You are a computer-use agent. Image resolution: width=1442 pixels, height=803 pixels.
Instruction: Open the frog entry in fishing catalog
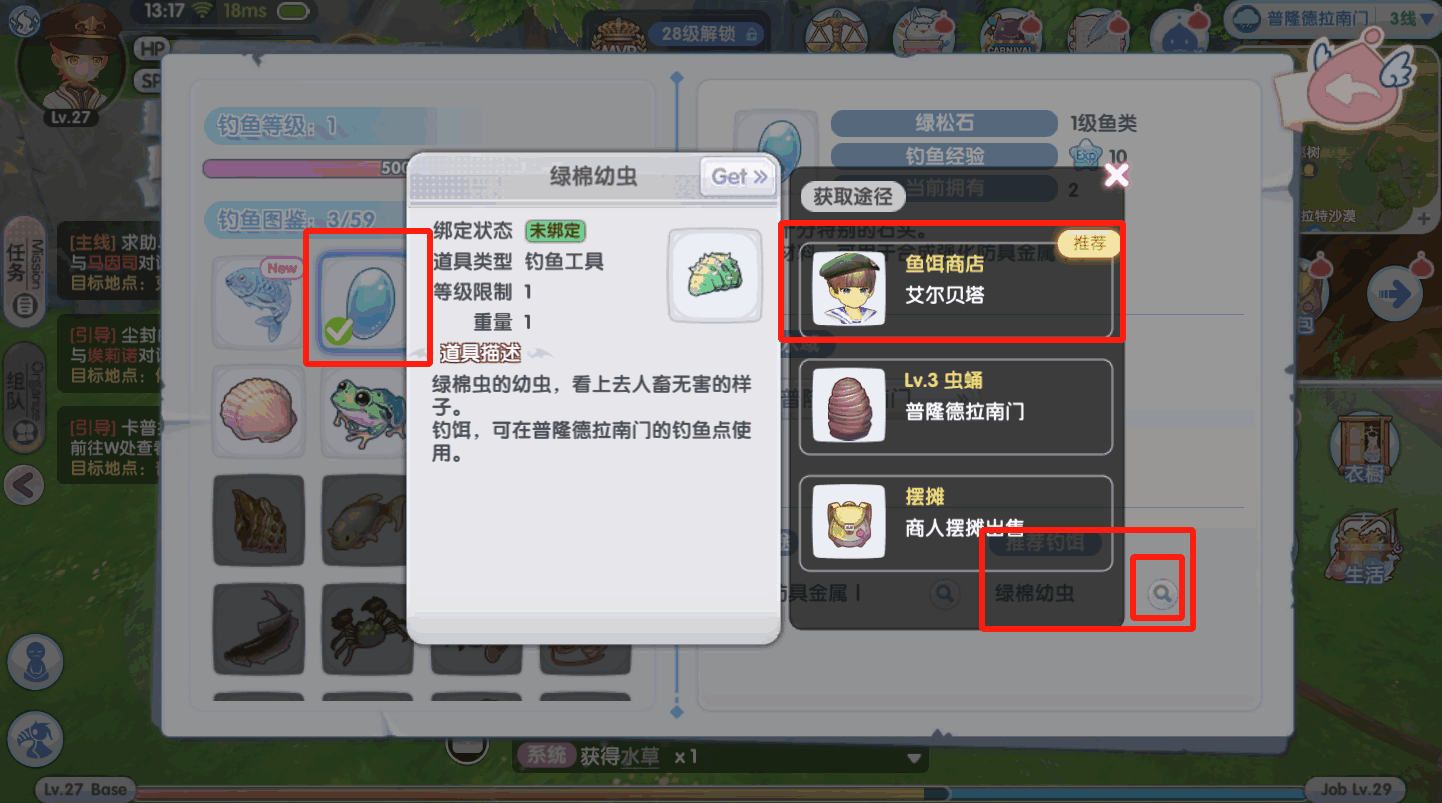tap(367, 411)
